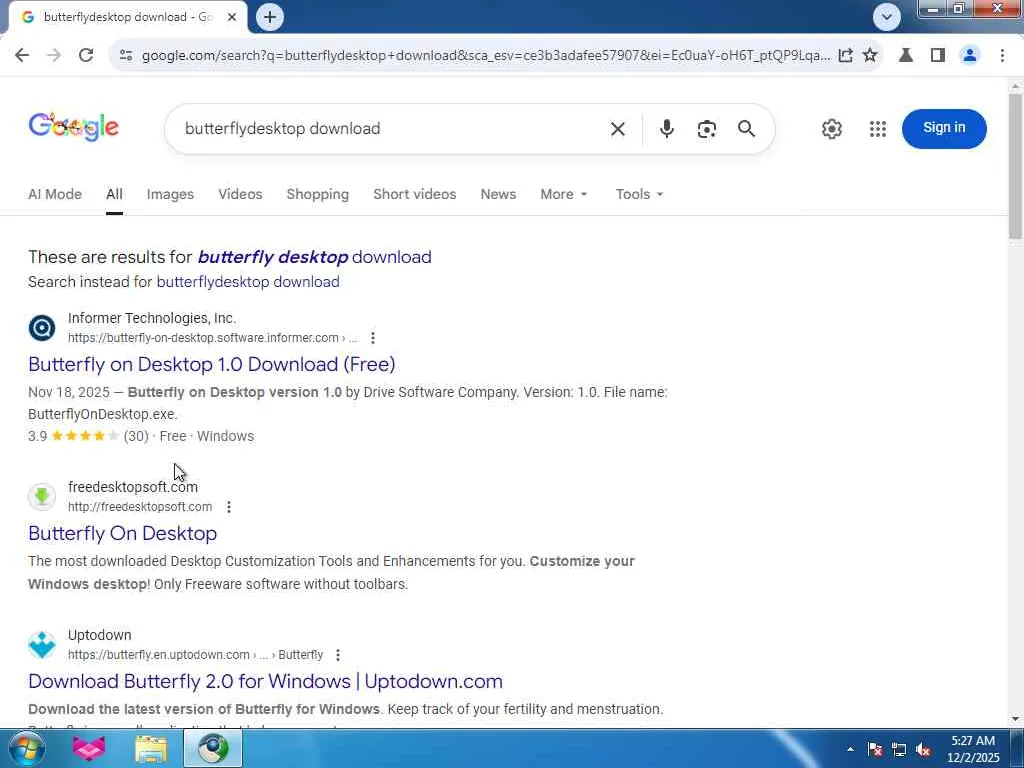Screen dimensions: 1024x768
Task: Click the network tray icon
Action: [899, 749]
